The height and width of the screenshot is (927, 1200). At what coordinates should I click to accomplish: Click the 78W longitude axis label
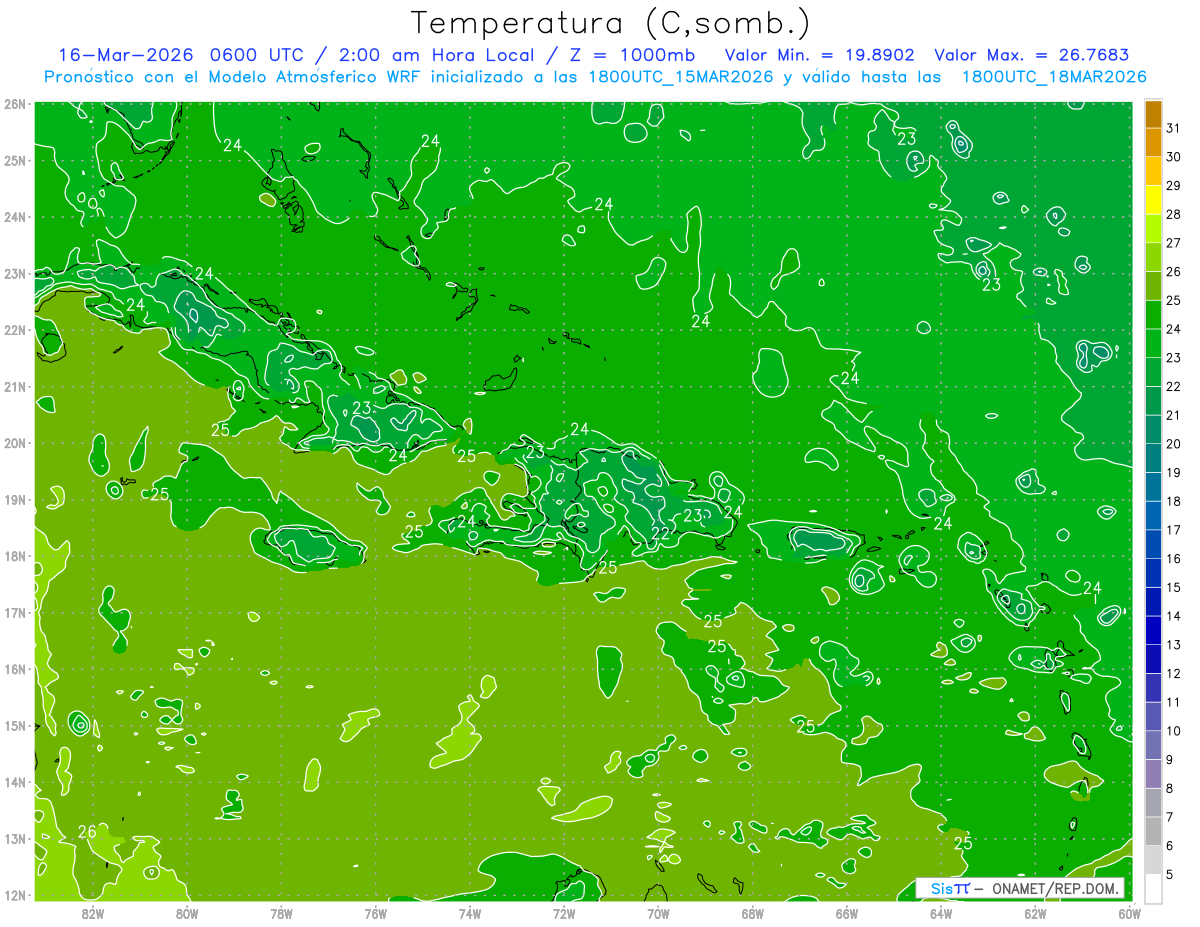point(281,913)
